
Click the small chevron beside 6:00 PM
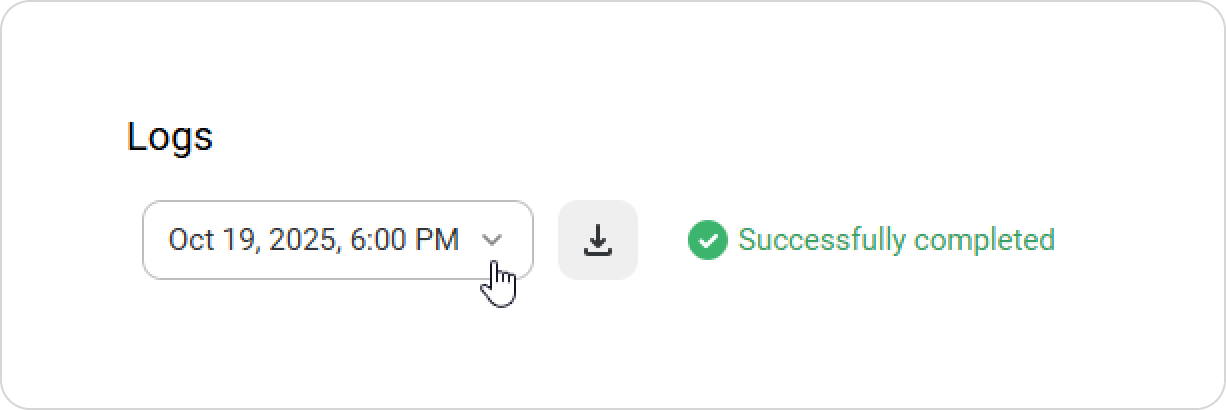[491, 240]
